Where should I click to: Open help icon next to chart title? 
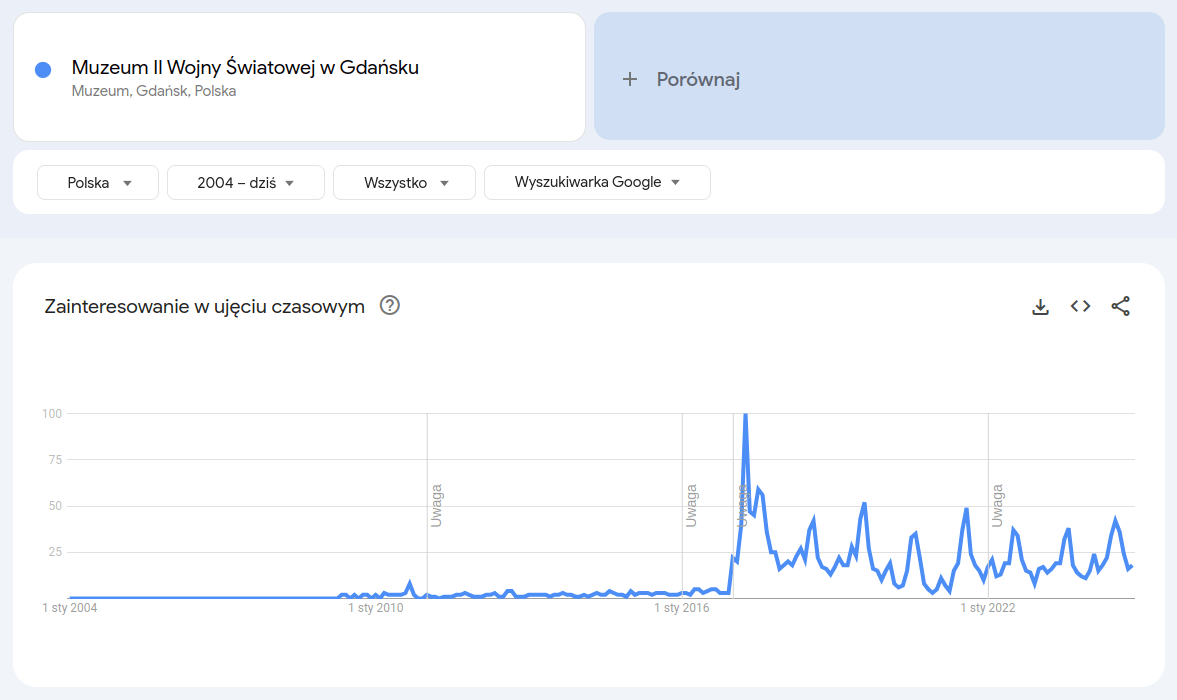(x=390, y=305)
